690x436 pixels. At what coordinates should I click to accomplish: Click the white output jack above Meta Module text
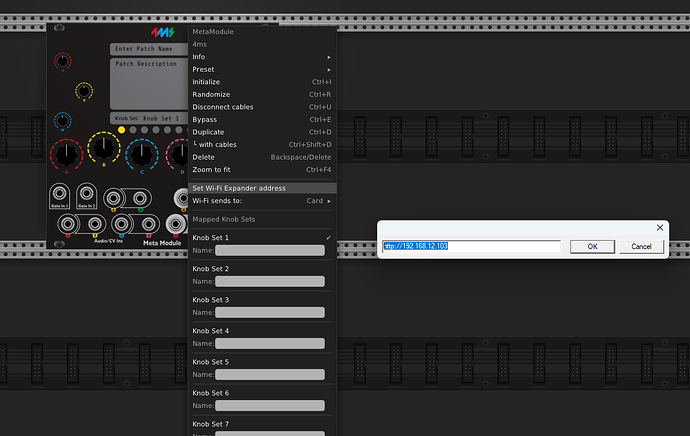pyautogui.click(x=176, y=224)
